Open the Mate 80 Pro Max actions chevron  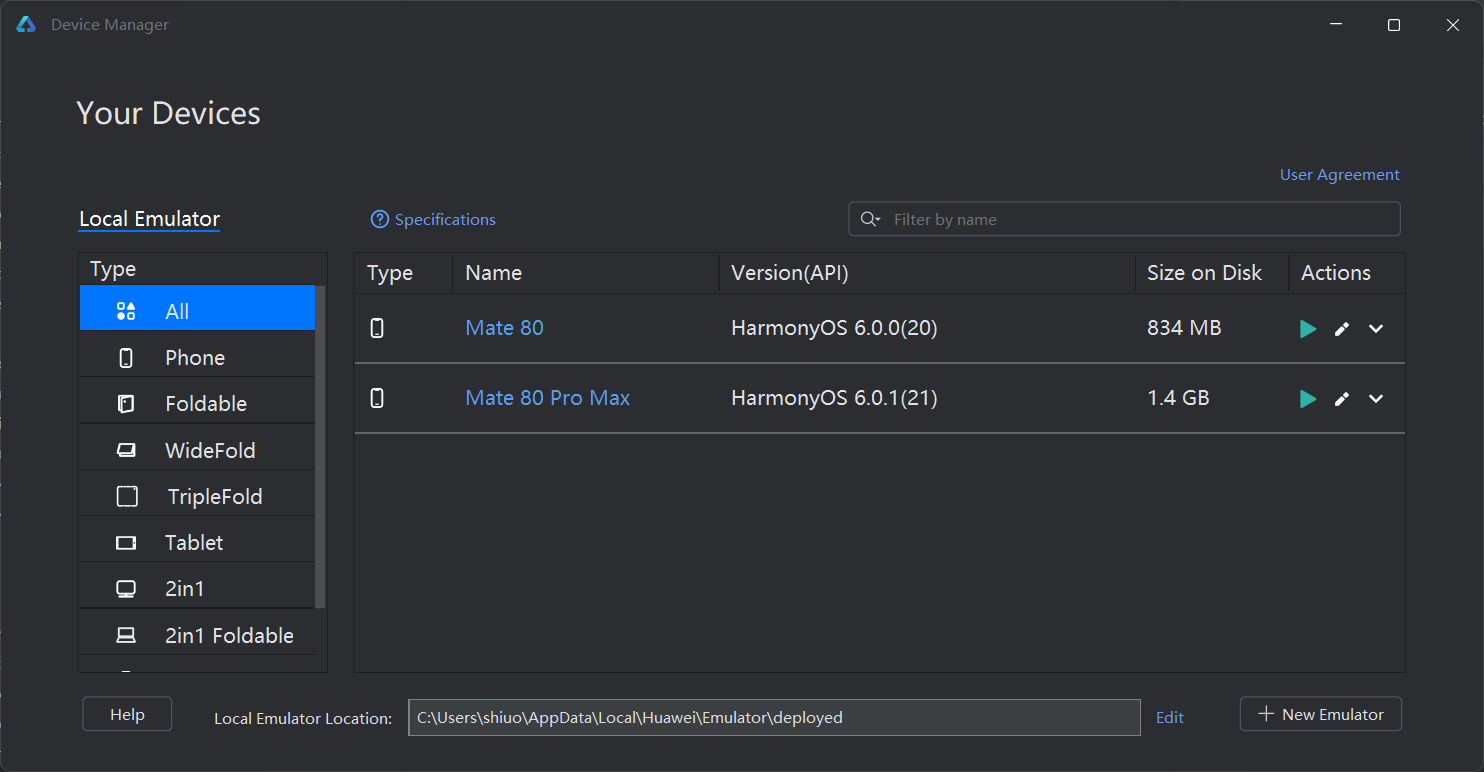[x=1376, y=399]
